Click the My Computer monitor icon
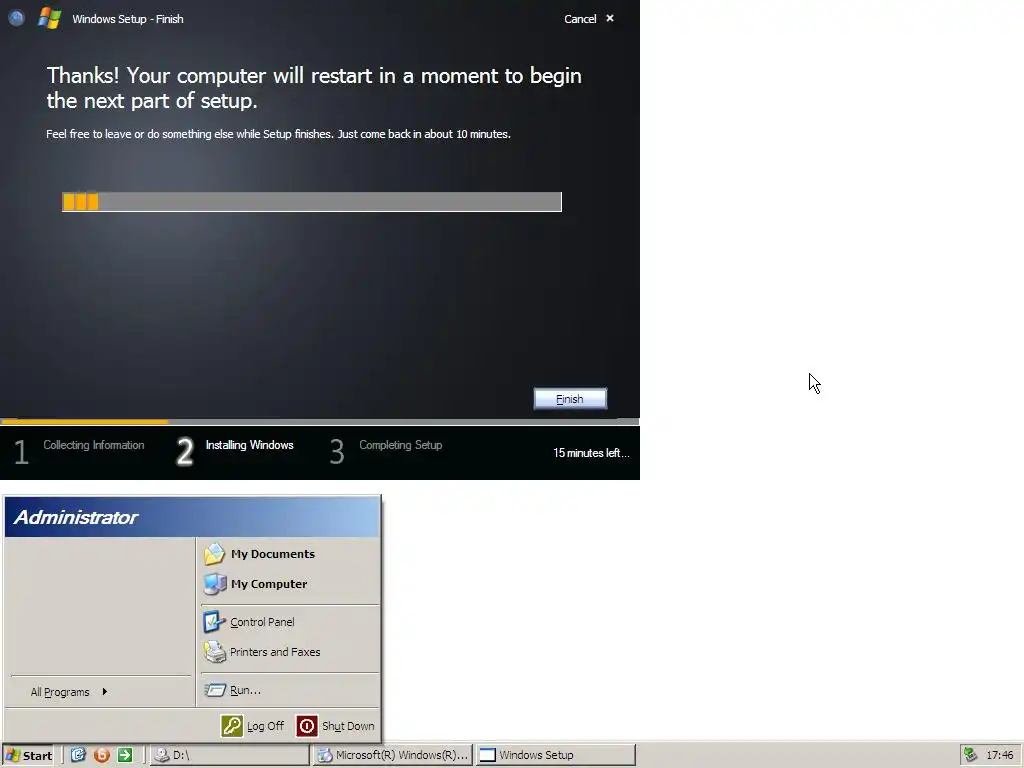This screenshot has height=768, width=1024. coord(214,584)
